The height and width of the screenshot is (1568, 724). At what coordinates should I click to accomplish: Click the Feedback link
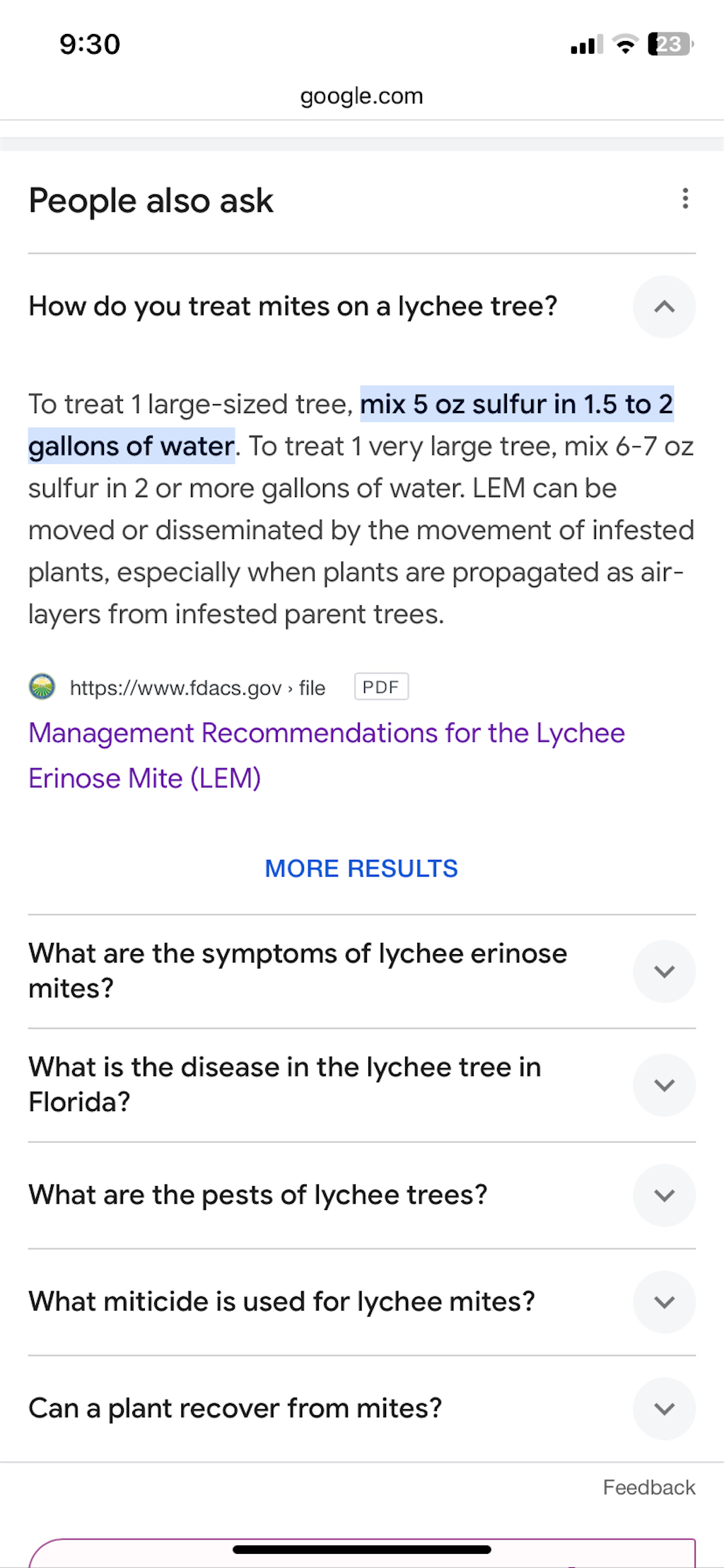(648, 1487)
